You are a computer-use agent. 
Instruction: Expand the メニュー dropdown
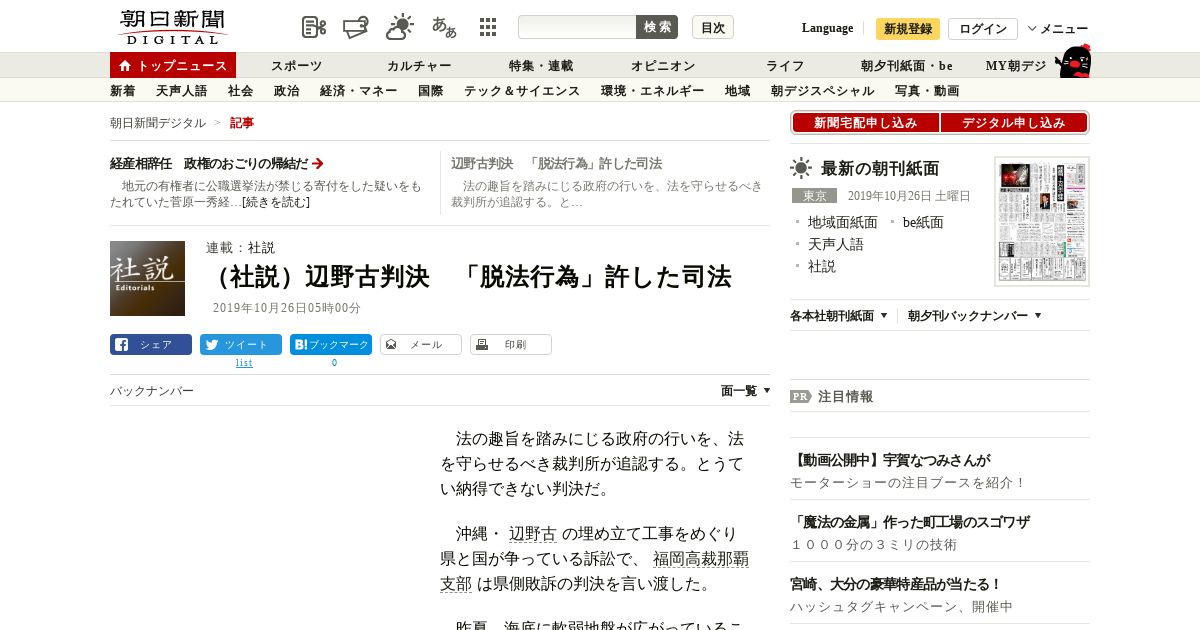coord(1058,29)
